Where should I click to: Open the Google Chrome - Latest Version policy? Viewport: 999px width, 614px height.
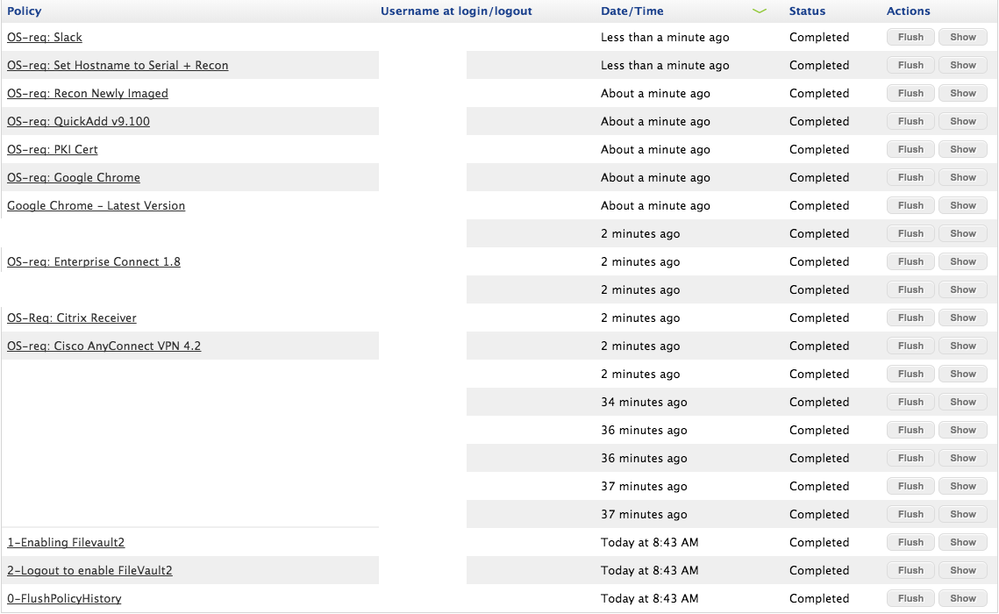point(96,205)
